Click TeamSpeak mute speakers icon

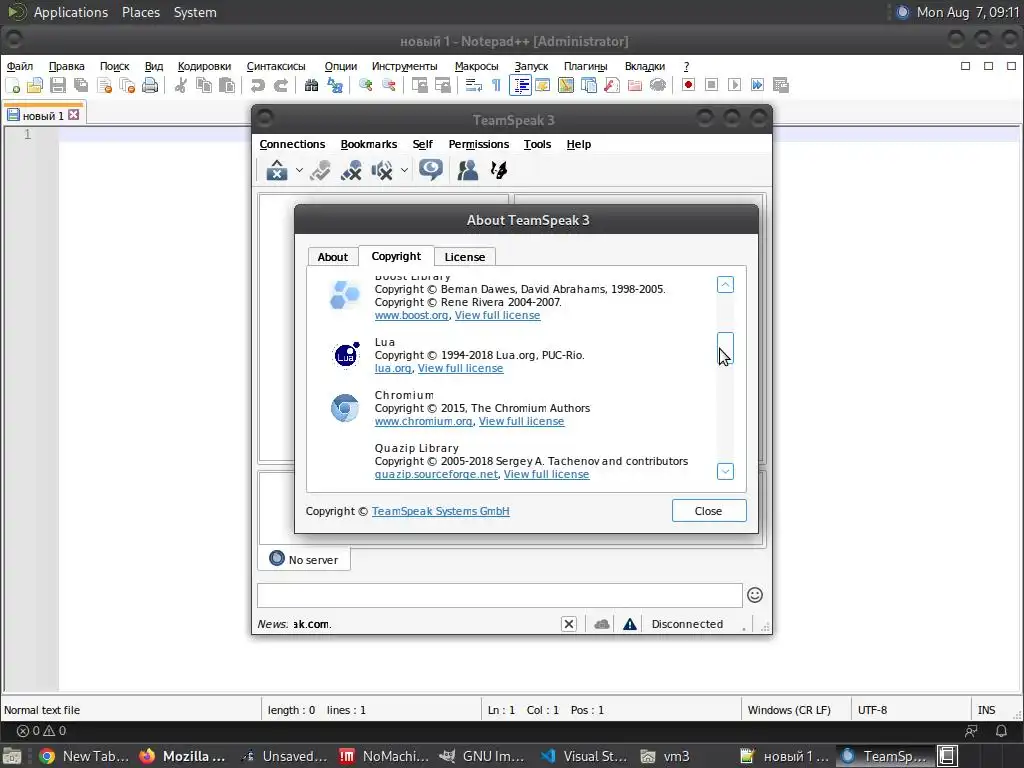[x=382, y=170]
